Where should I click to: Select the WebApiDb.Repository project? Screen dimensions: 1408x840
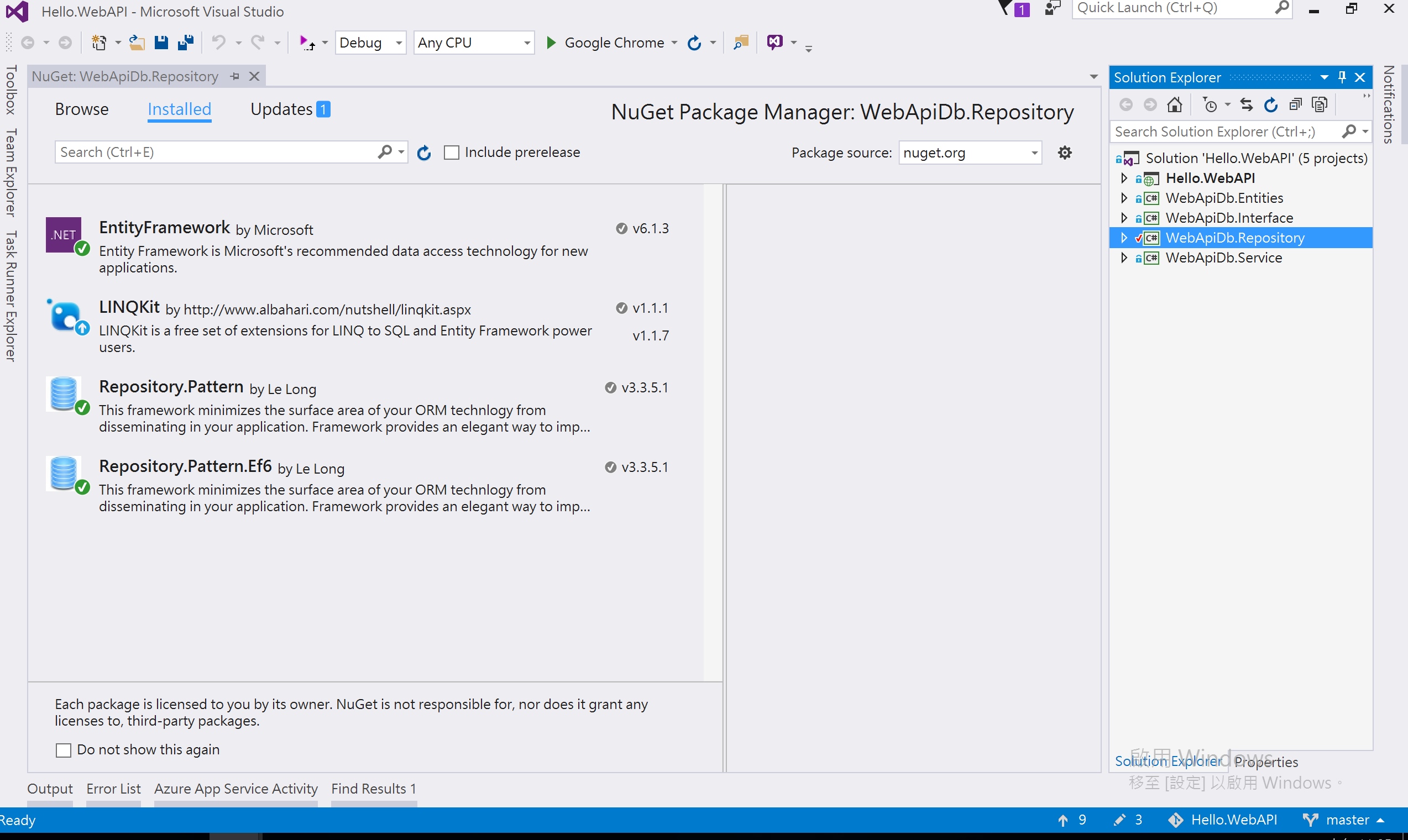1240,238
